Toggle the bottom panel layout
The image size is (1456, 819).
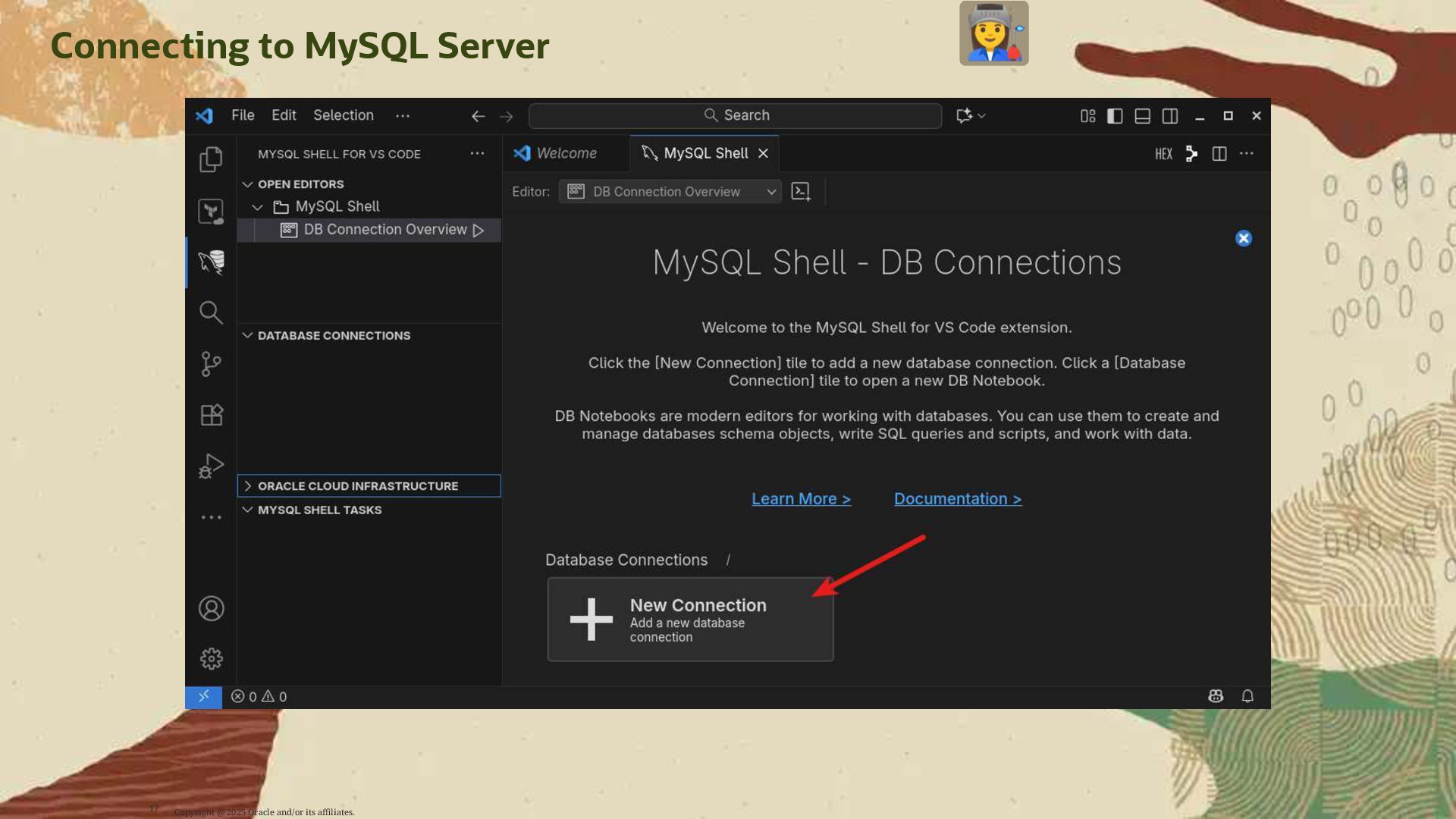pyautogui.click(x=1143, y=116)
